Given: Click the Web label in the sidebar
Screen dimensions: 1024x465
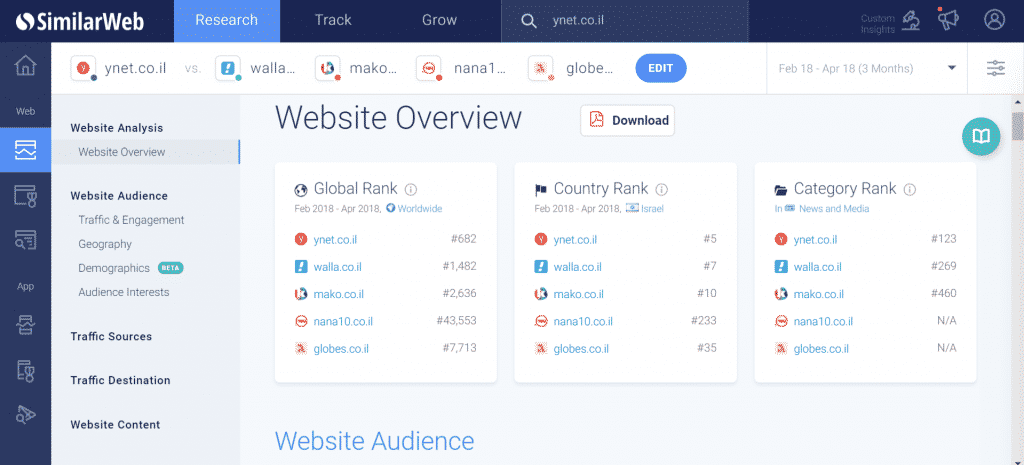Looking at the screenshot, I should (25, 112).
